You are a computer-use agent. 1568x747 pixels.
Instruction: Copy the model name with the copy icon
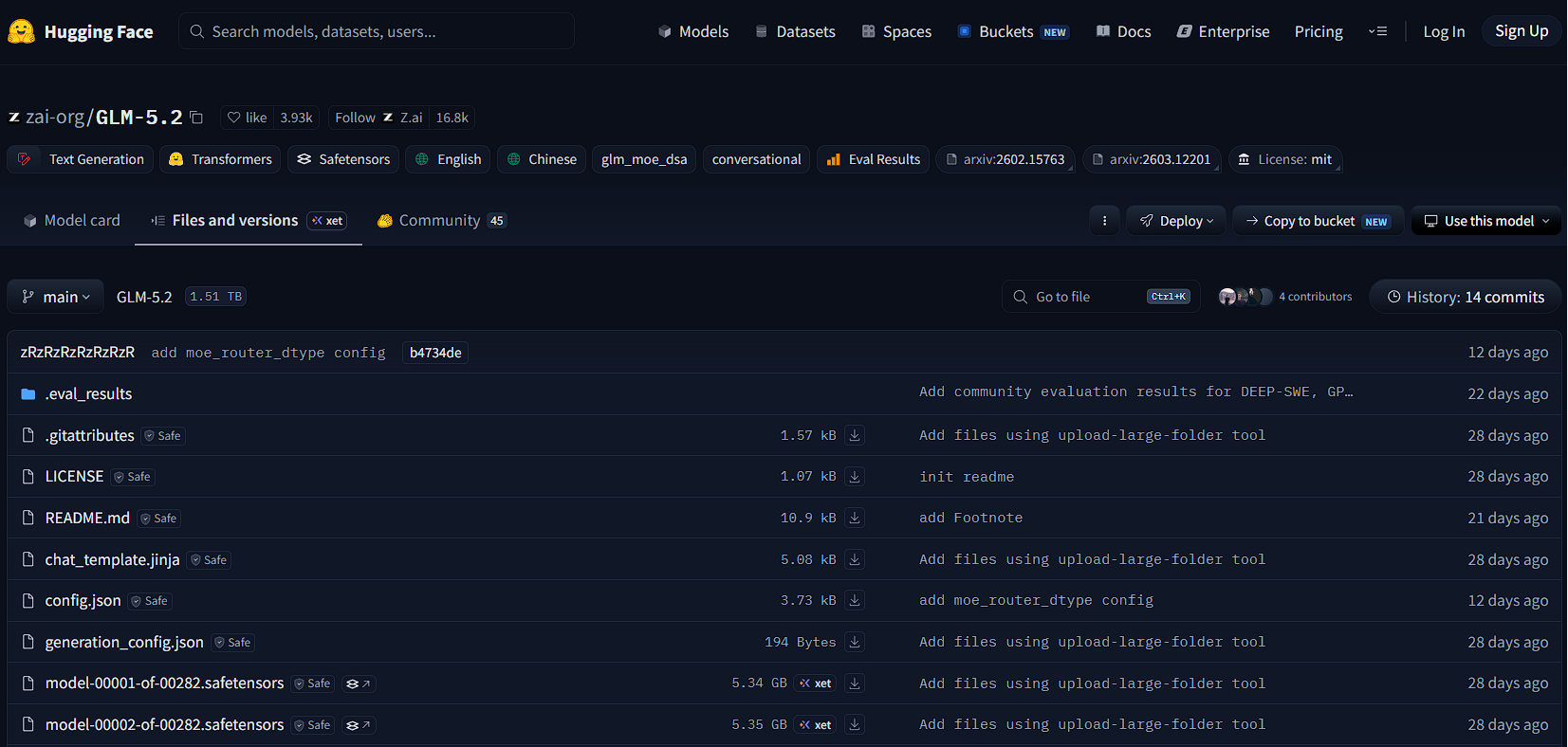pyautogui.click(x=196, y=118)
